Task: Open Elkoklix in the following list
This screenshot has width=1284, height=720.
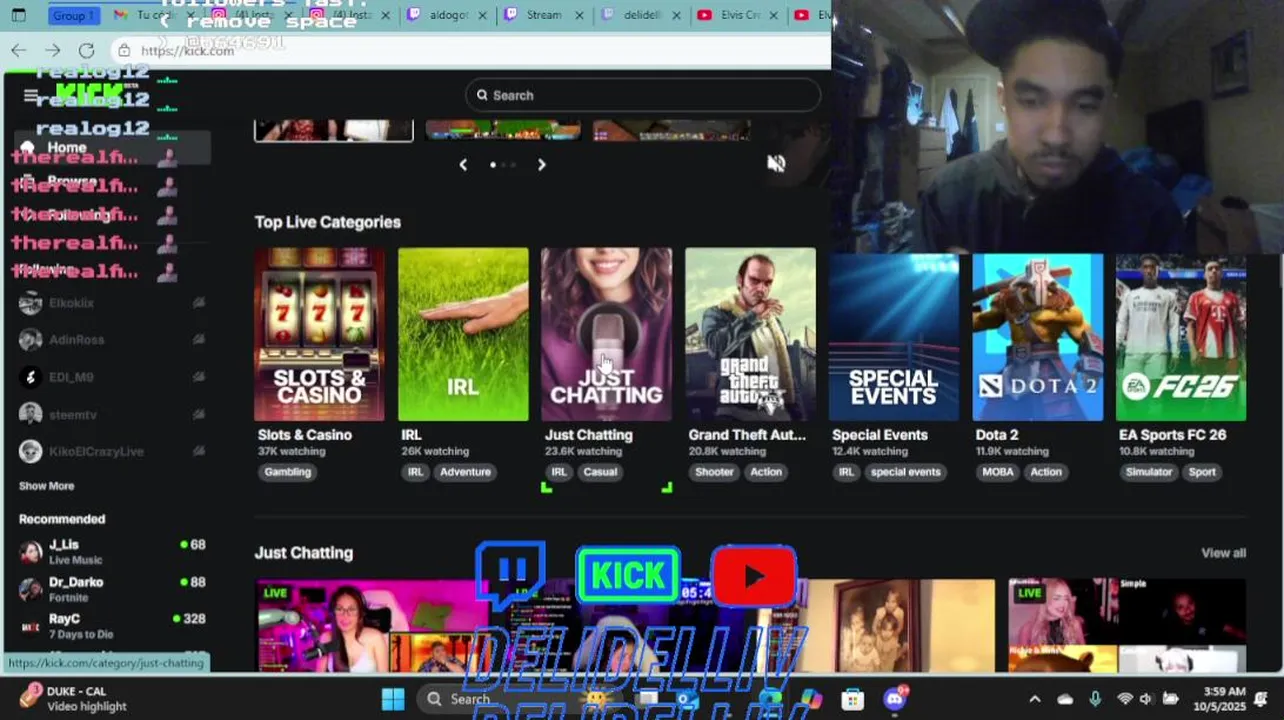Action: point(112,303)
